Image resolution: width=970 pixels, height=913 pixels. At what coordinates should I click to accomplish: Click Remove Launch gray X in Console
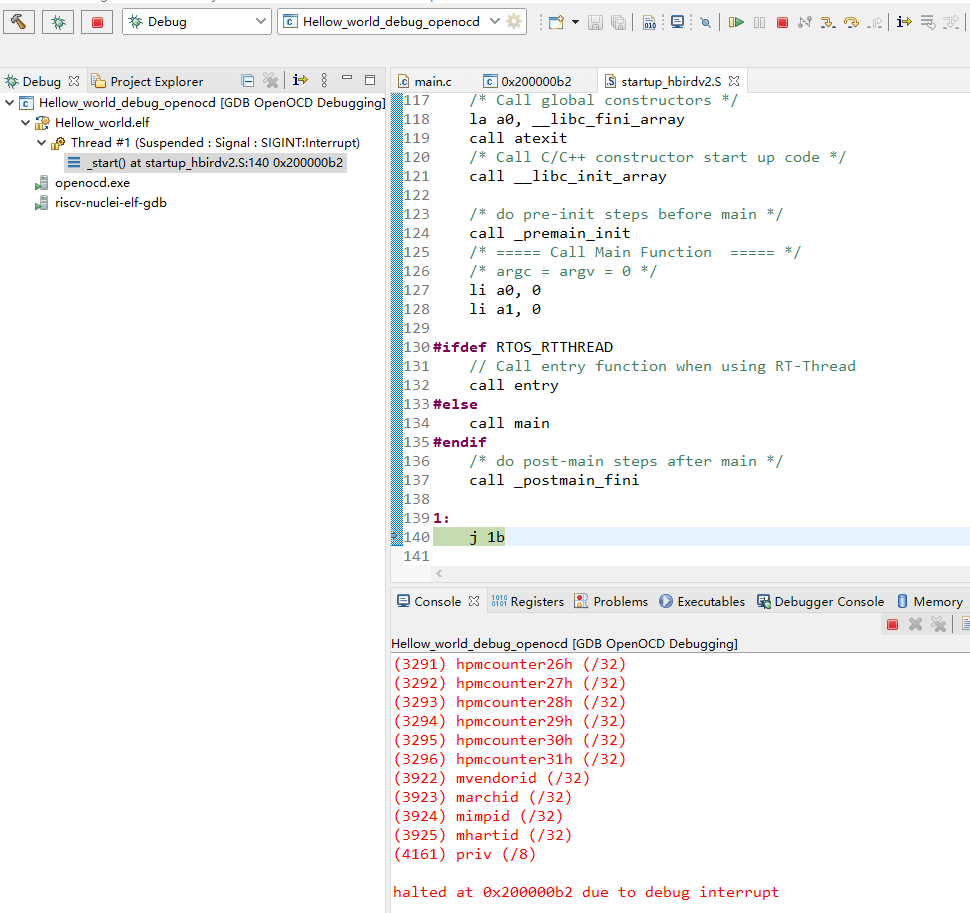(x=916, y=625)
